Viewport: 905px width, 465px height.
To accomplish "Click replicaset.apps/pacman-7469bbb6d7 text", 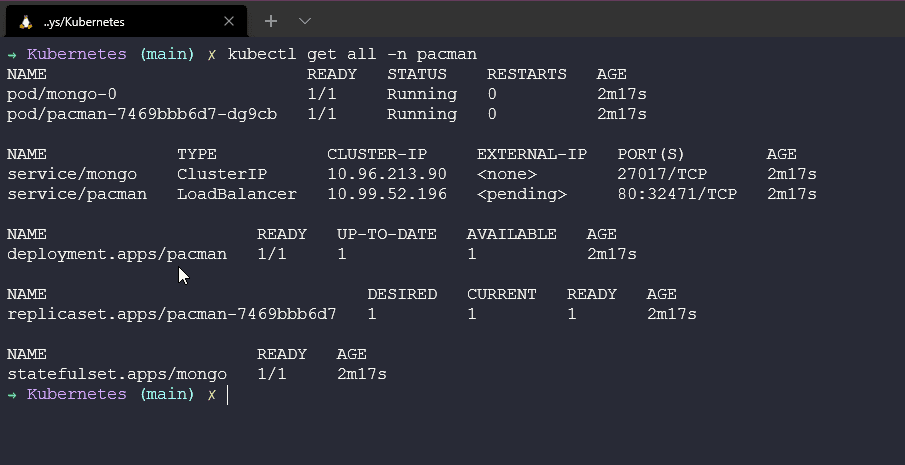I will point(171,314).
